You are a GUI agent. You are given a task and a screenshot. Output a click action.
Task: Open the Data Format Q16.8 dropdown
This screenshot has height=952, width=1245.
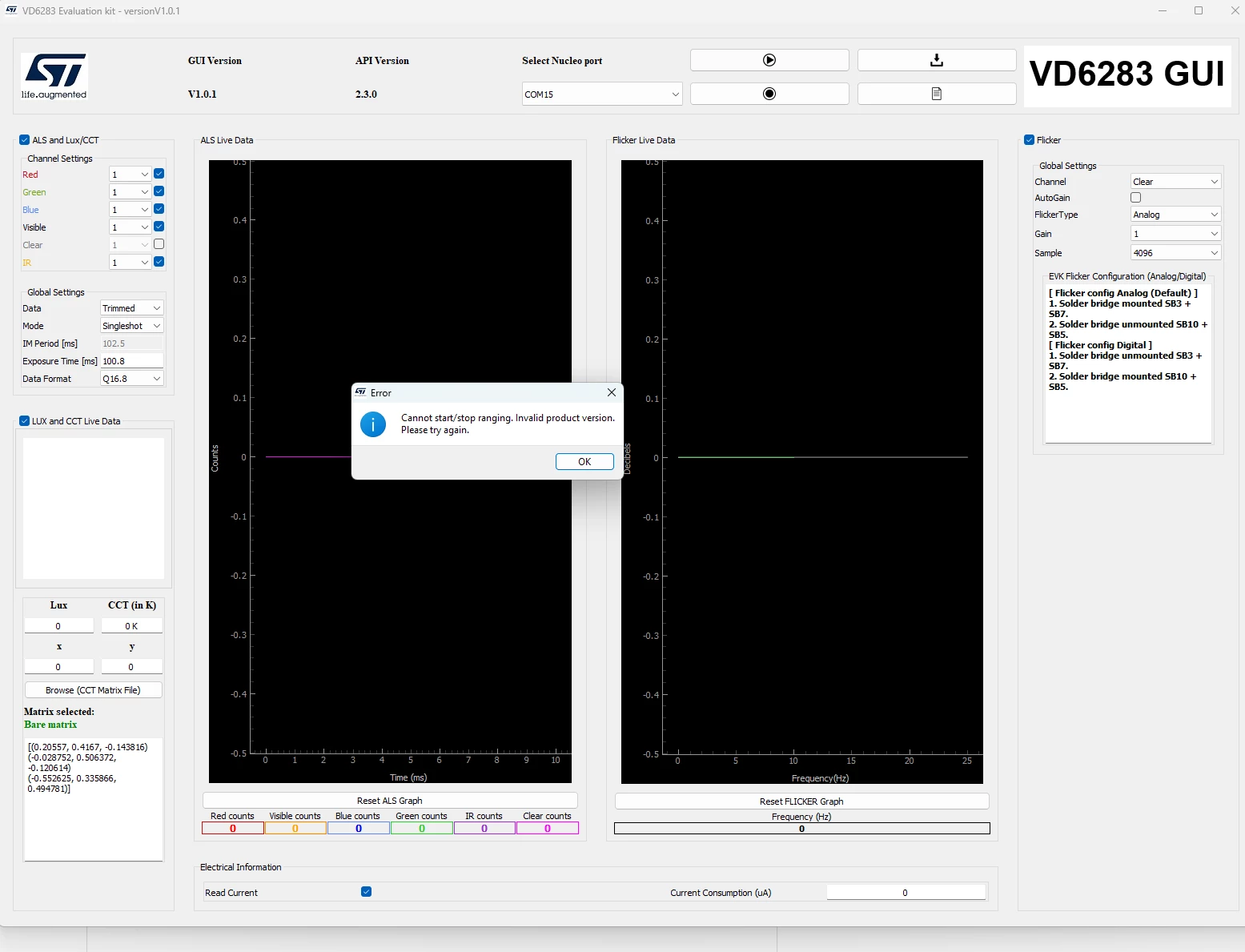tap(131, 379)
